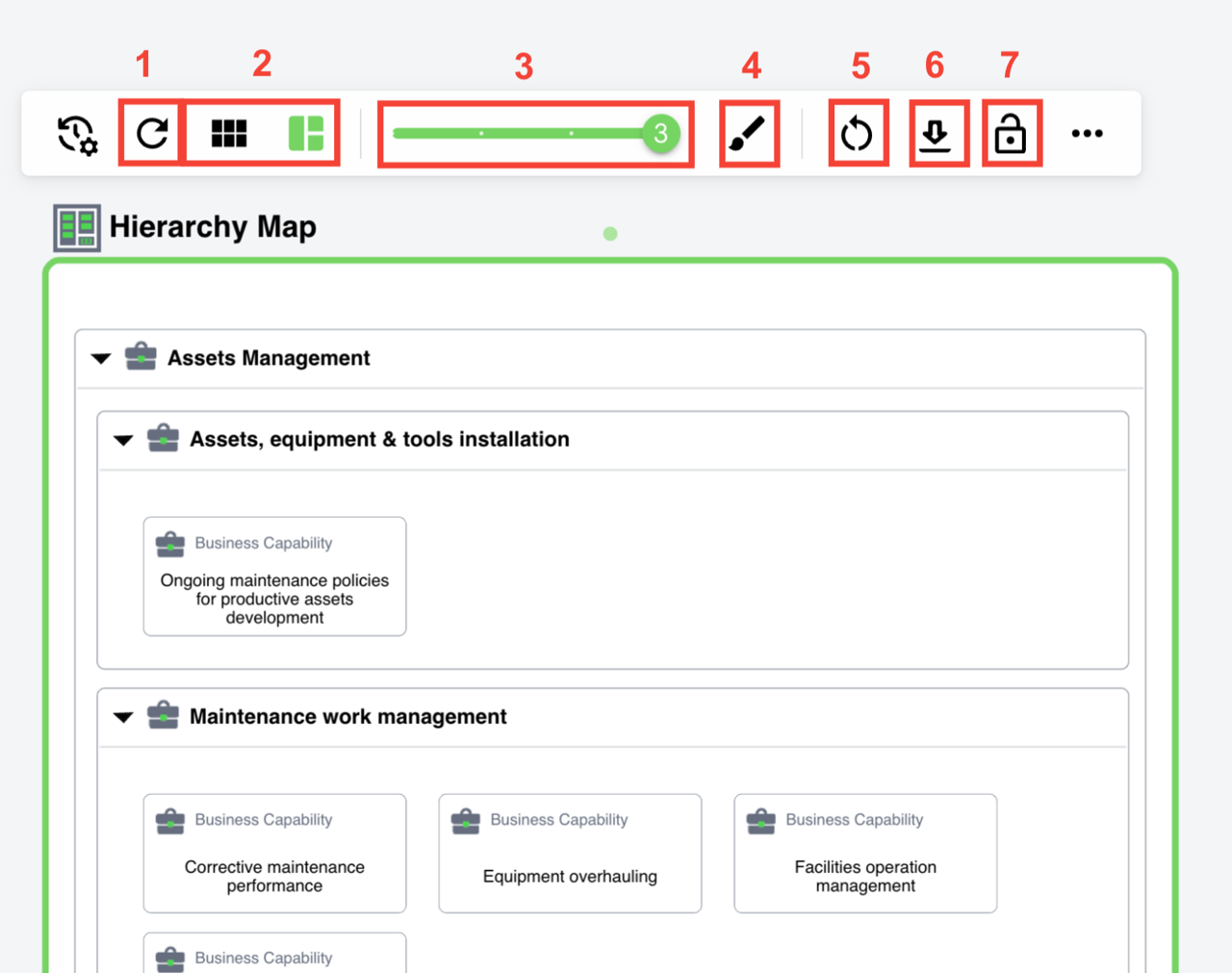Screen dimensions: 1232x973
Task: Select the Maintenance work management heading
Action: tap(347, 717)
